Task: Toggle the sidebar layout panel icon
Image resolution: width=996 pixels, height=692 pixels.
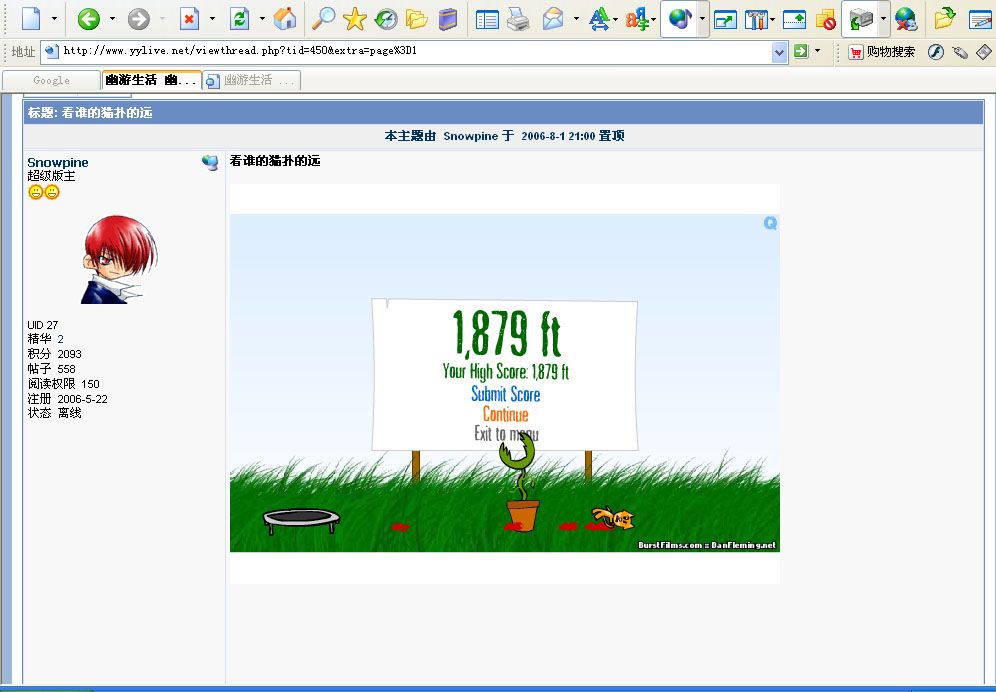Action: (x=487, y=20)
